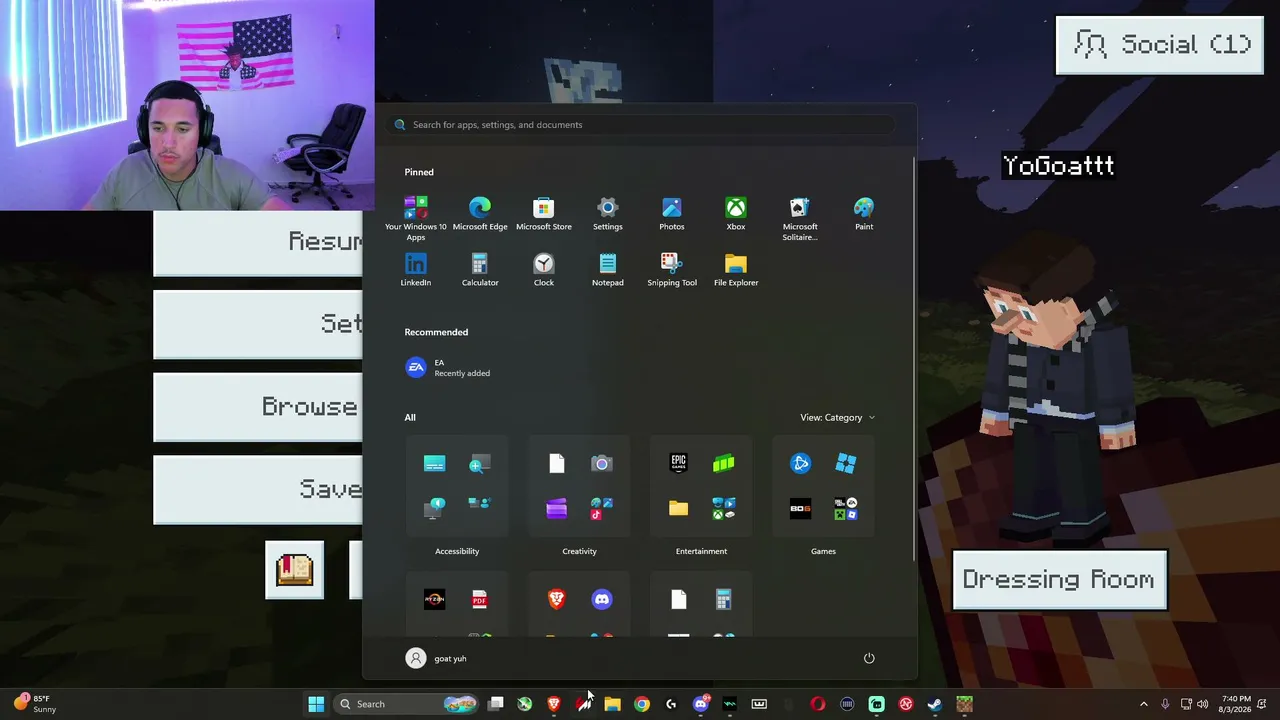Open the weather widget showing 85°F Sunny

pos(34,704)
